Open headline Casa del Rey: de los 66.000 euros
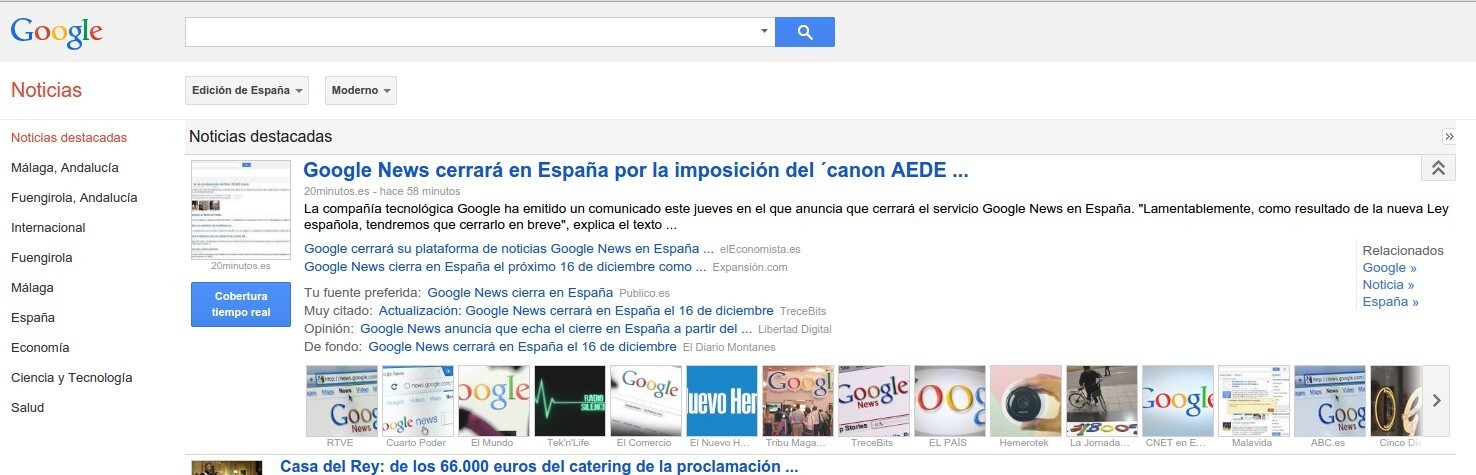Viewport: 1476px width, 475px height. 539,466
